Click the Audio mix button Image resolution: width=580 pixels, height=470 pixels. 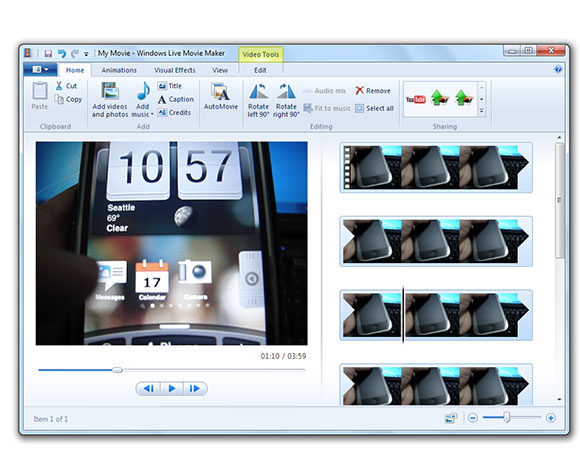coord(325,91)
